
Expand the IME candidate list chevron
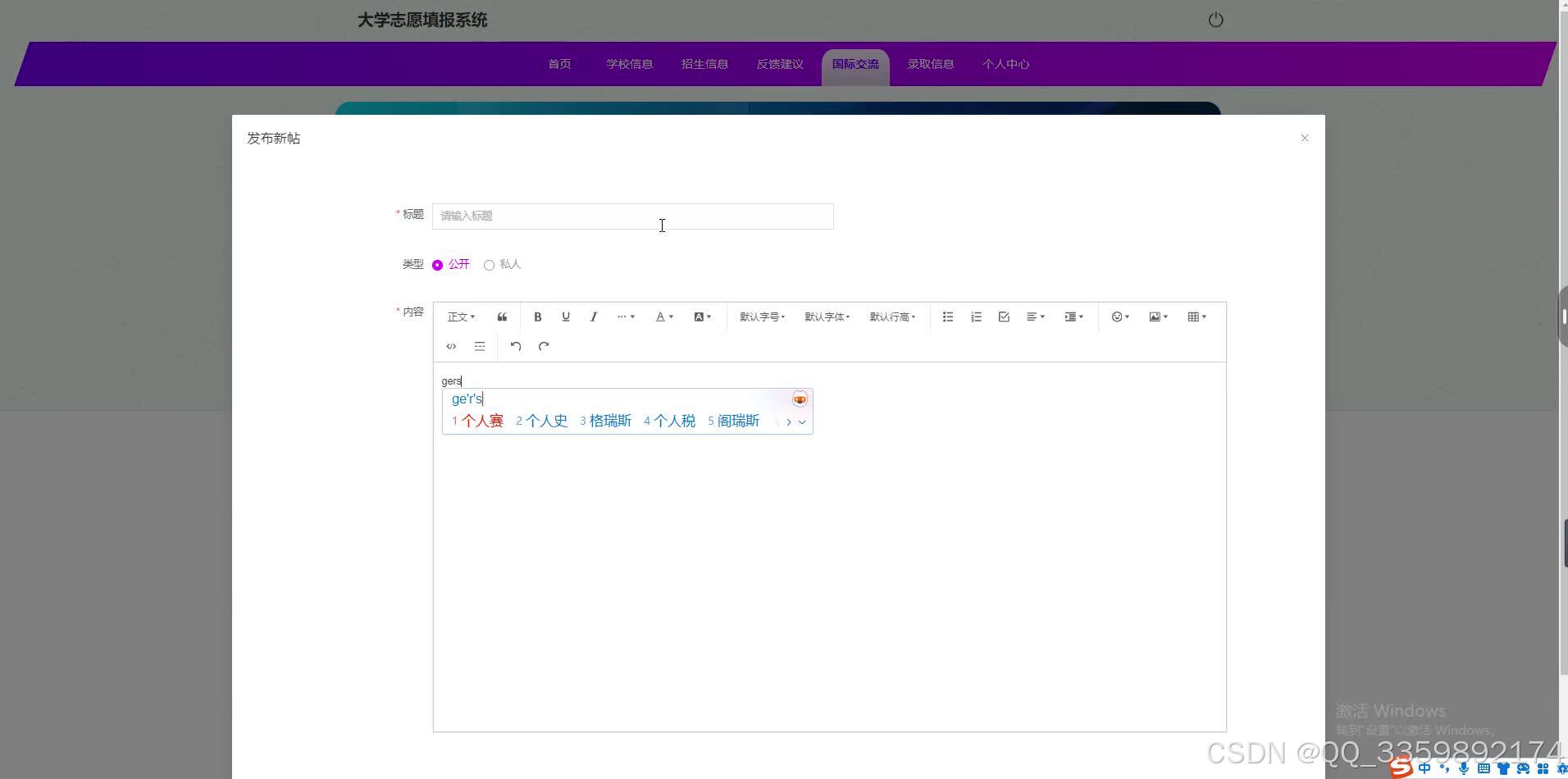(x=802, y=422)
